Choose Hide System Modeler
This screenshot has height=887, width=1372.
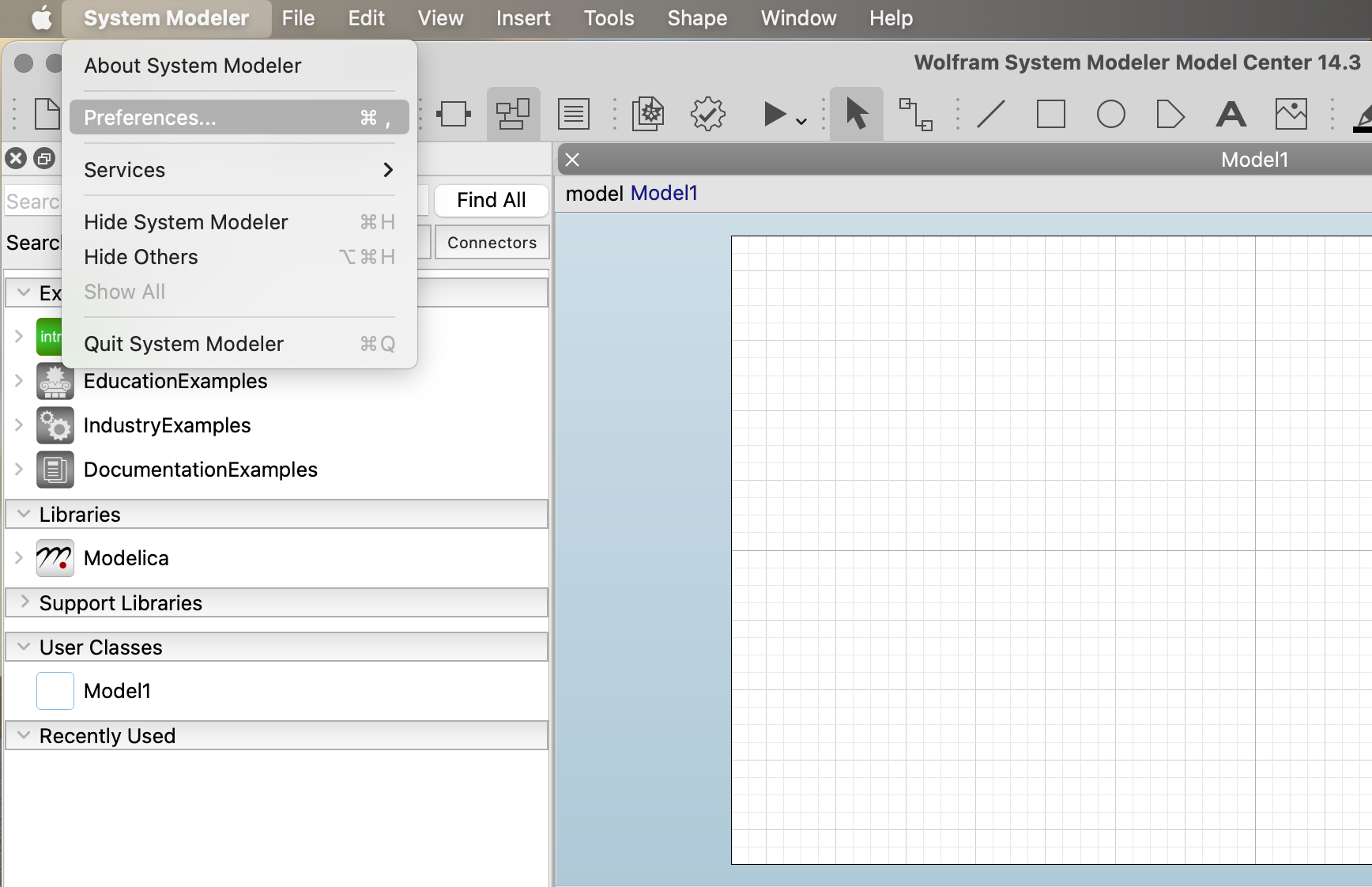coord(239,222)
